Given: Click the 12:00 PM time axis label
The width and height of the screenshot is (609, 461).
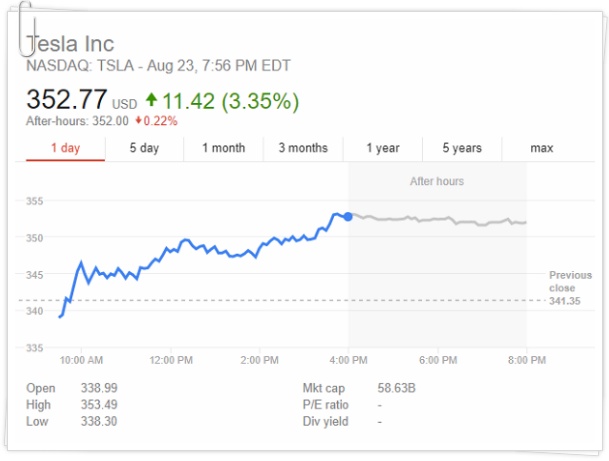Looking at the screenshot, I should coord(170,359).
